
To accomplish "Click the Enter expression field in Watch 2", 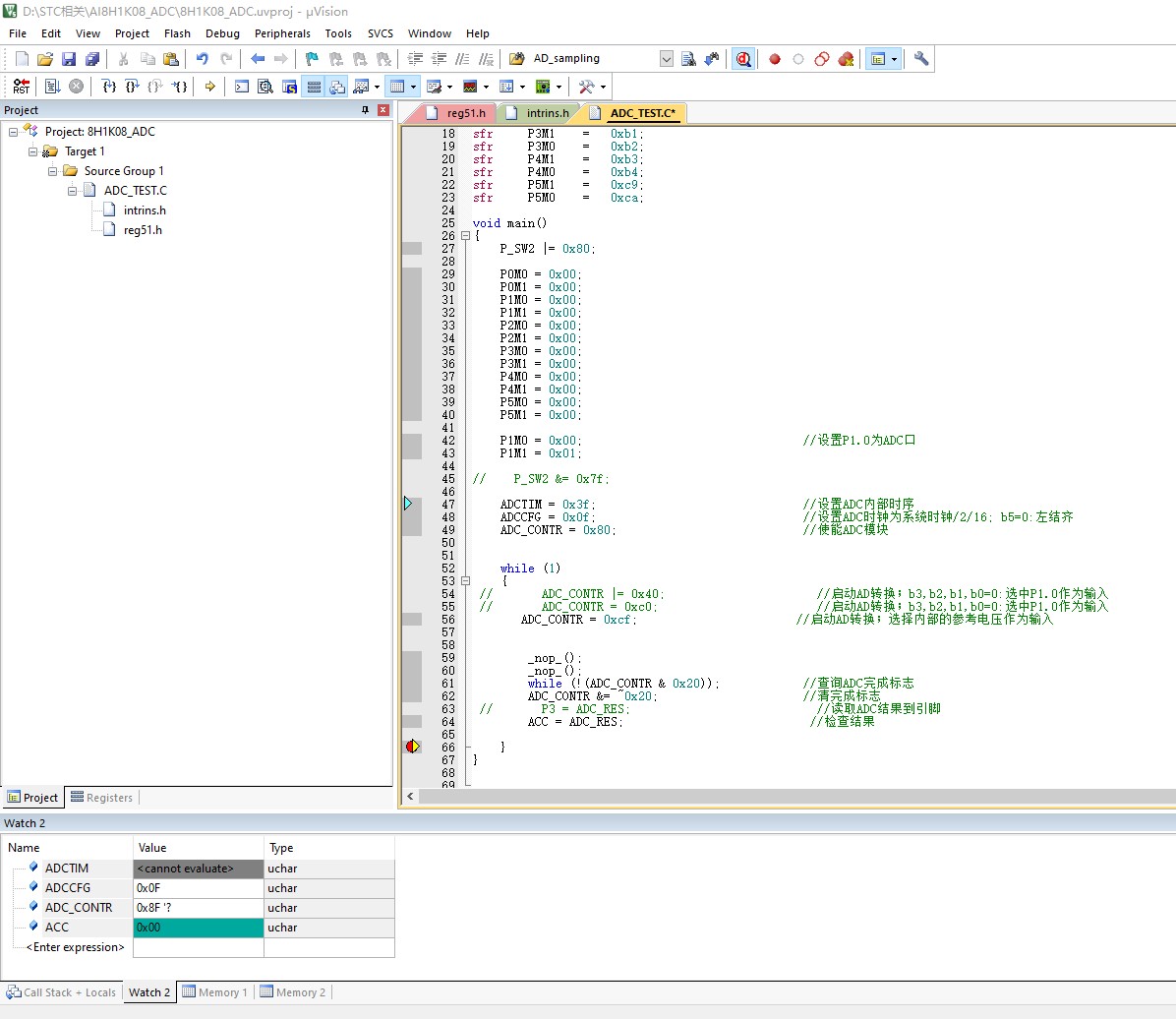I will (x=75, y=947).
